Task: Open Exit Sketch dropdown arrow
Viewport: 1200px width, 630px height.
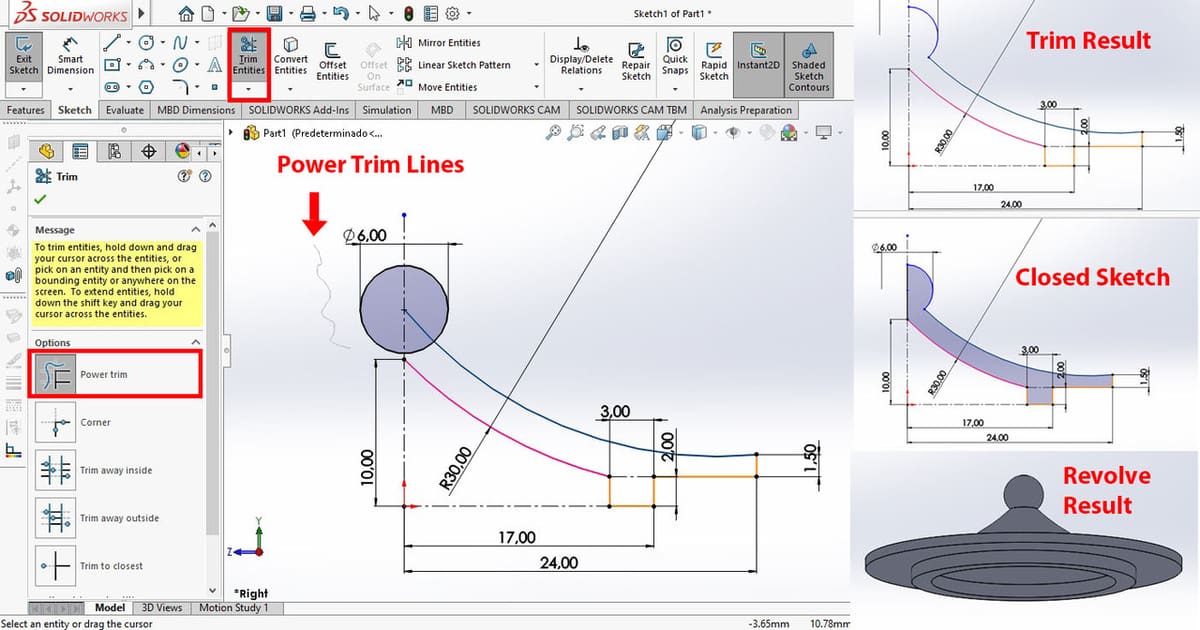Action: [x=24, y=89]
